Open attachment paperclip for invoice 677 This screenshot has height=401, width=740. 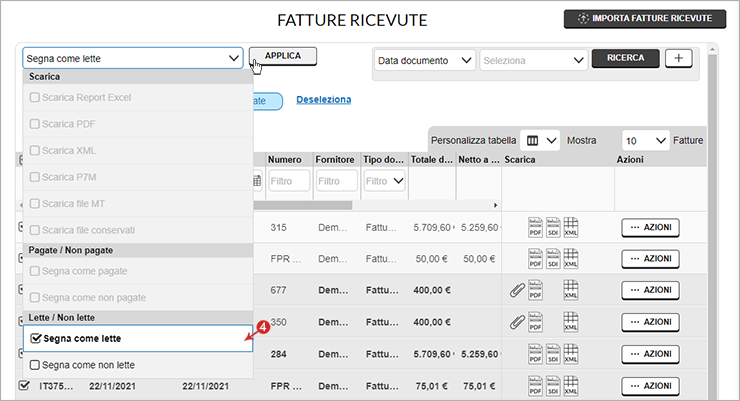517,291
